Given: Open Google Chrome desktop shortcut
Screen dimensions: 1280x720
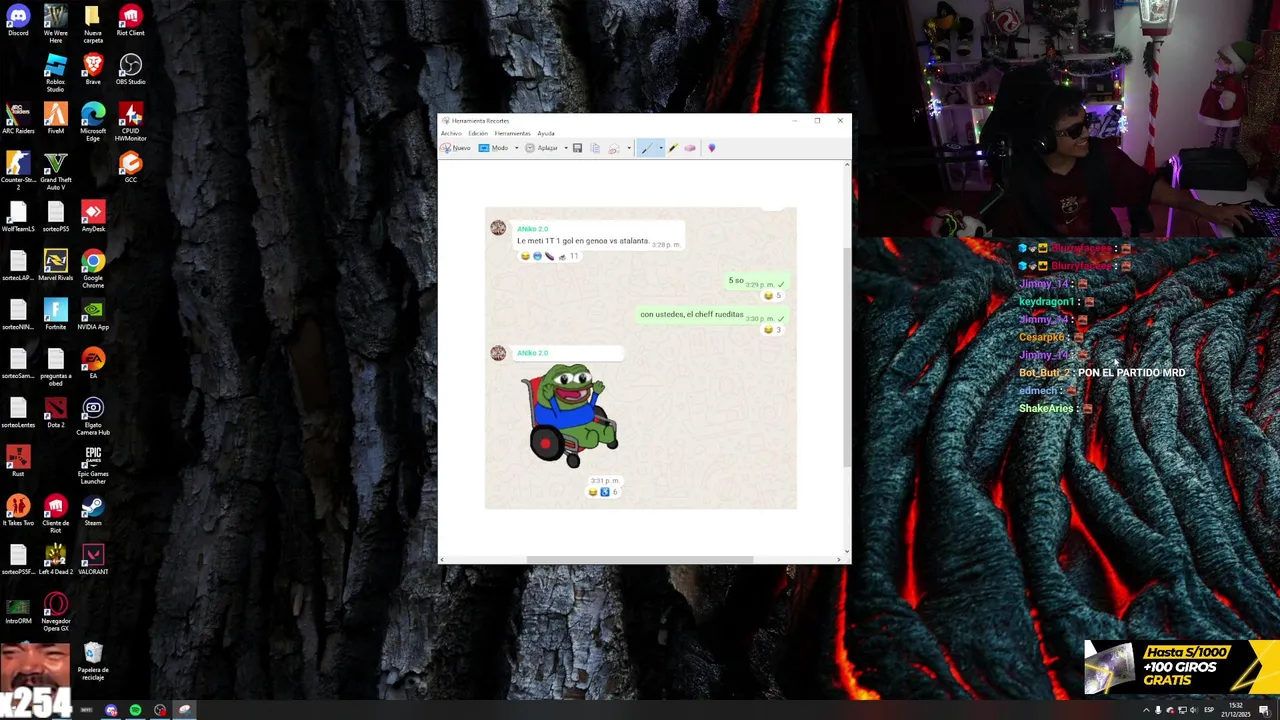Looking at the screenshot, I should [93, 269].
